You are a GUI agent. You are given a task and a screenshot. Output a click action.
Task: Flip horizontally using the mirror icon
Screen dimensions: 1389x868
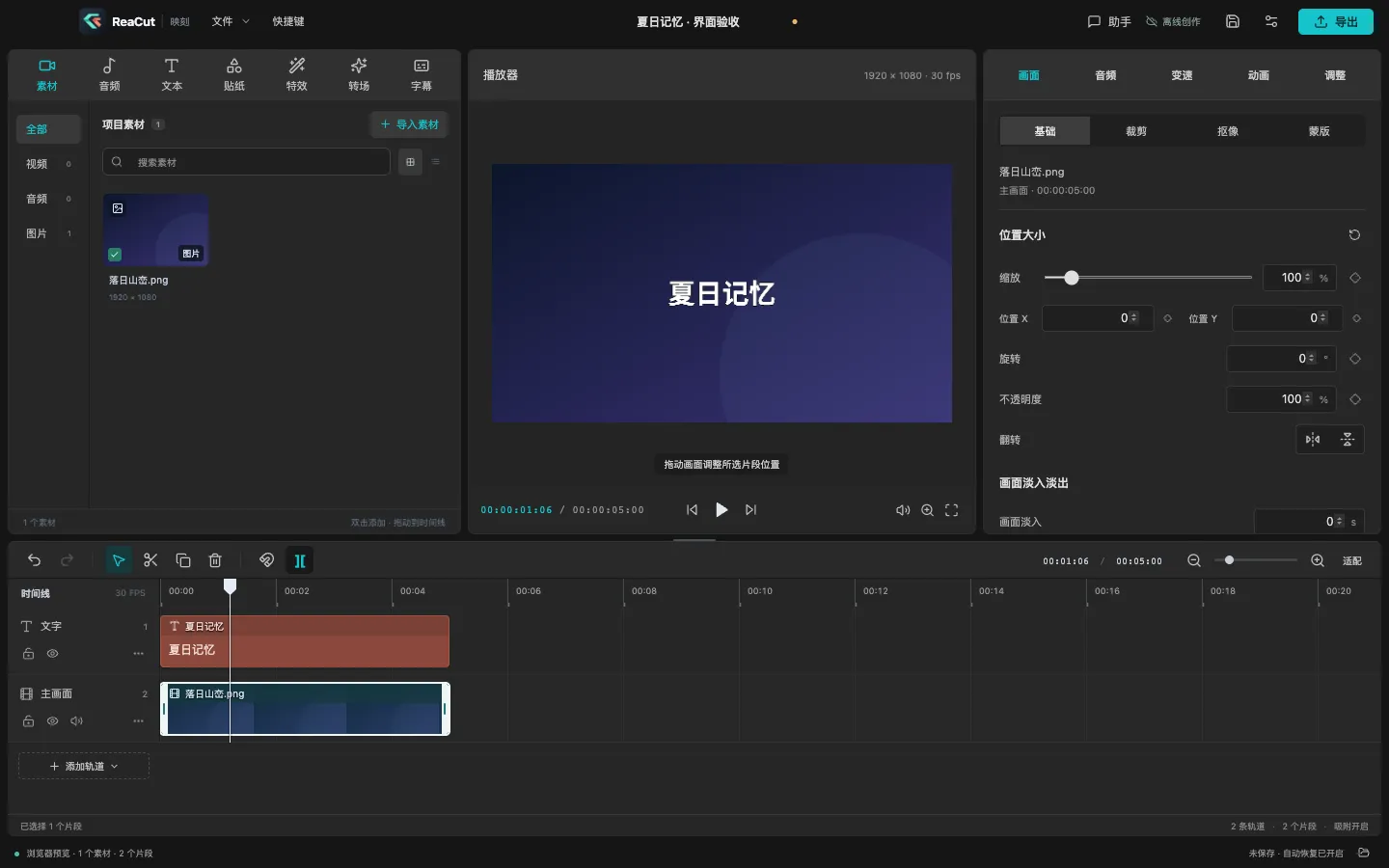click(1313, 440)
